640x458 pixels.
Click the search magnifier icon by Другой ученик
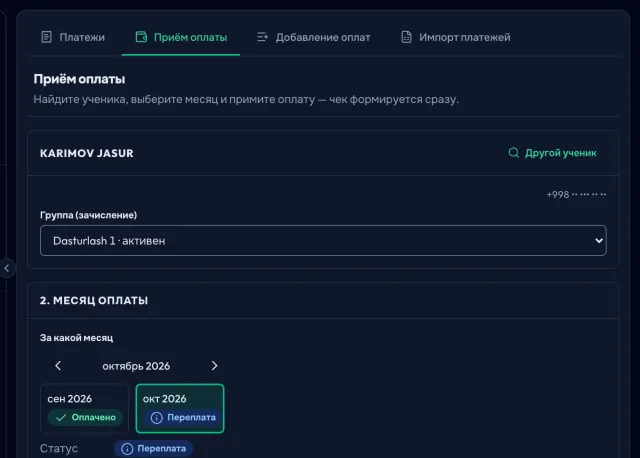(514, 153)
